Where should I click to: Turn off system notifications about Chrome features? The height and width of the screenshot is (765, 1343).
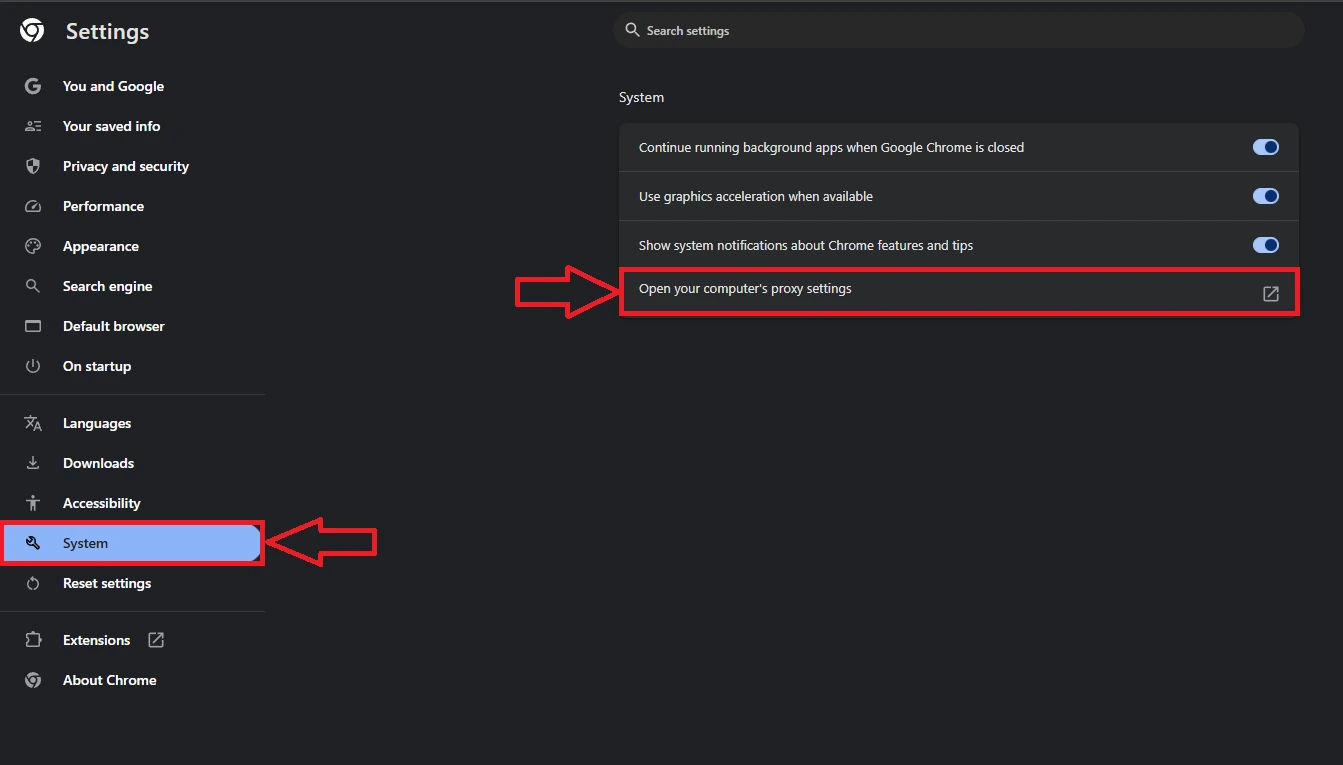[1265, 245]
